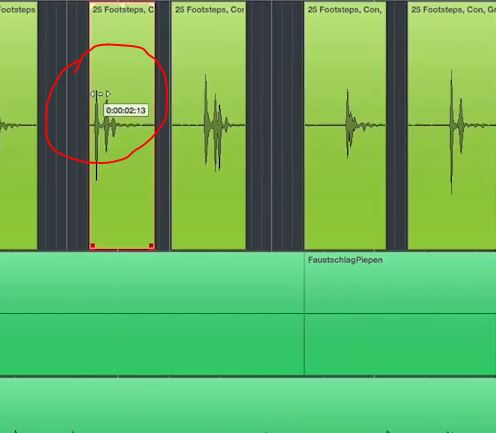
Task: Click the right-pointing triangle handle in selected clip
Action: tap(108, 94)
